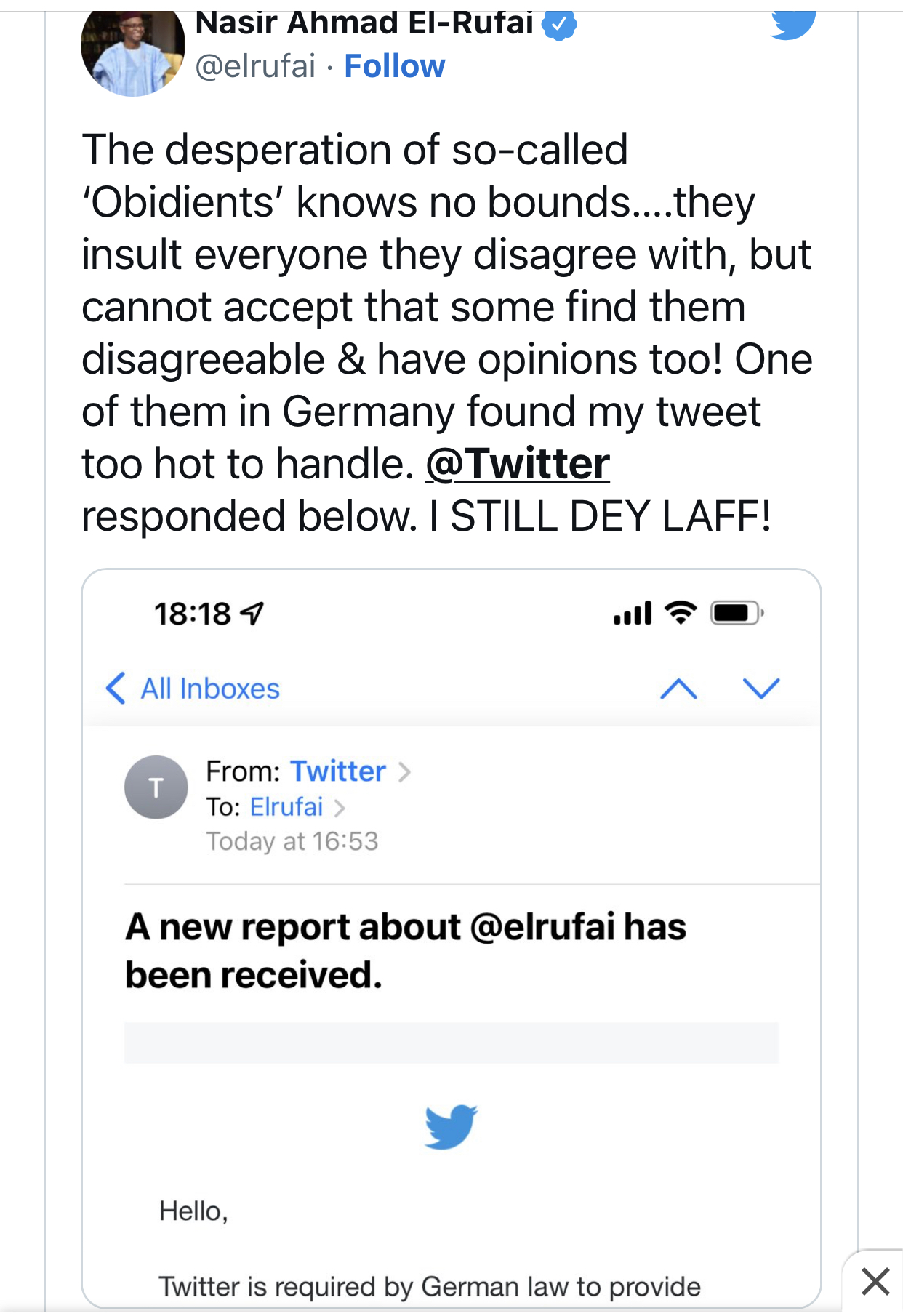Expand the 'To: Elrufai' recipient details

point(286,806)
